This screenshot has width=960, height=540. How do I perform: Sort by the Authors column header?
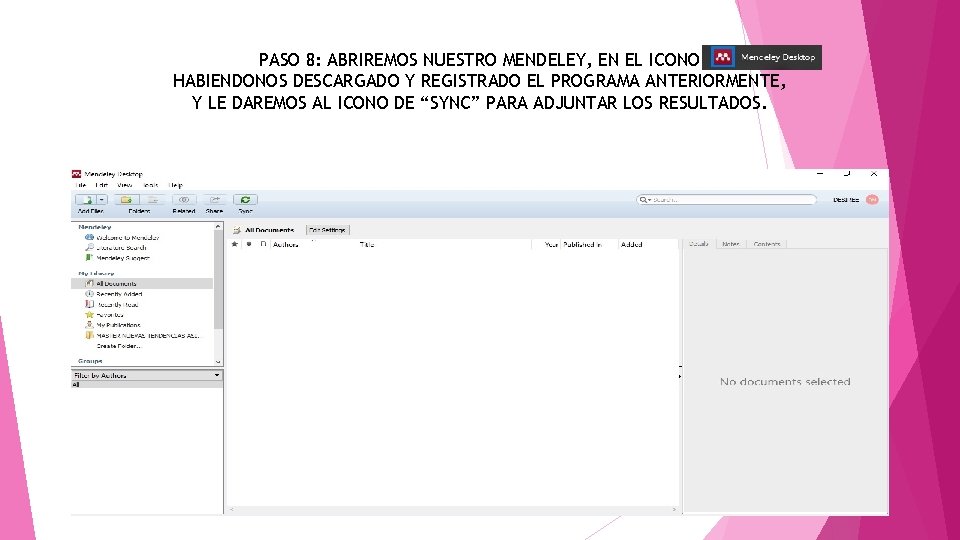[285, 244]
